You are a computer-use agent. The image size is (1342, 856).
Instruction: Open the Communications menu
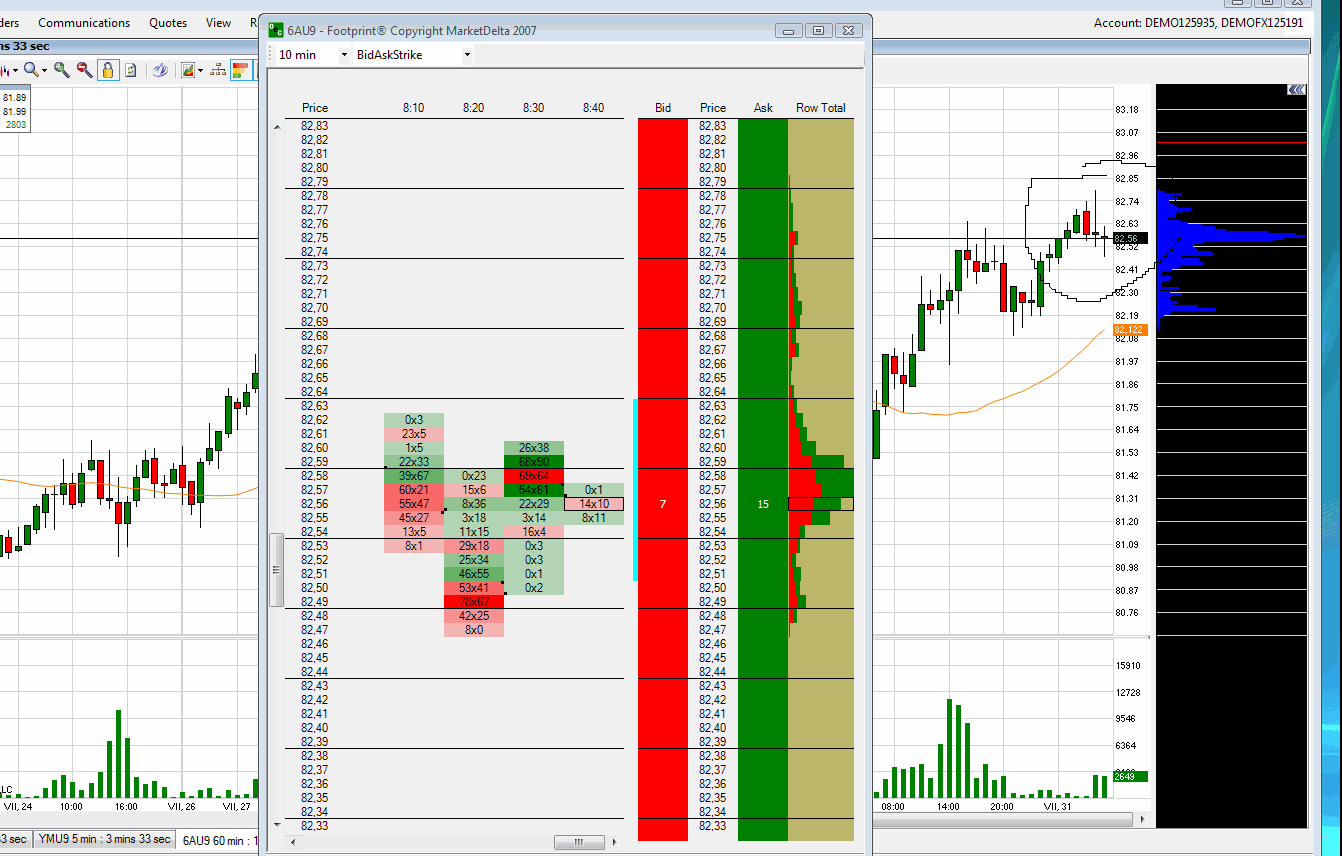[x=84, y=22]
